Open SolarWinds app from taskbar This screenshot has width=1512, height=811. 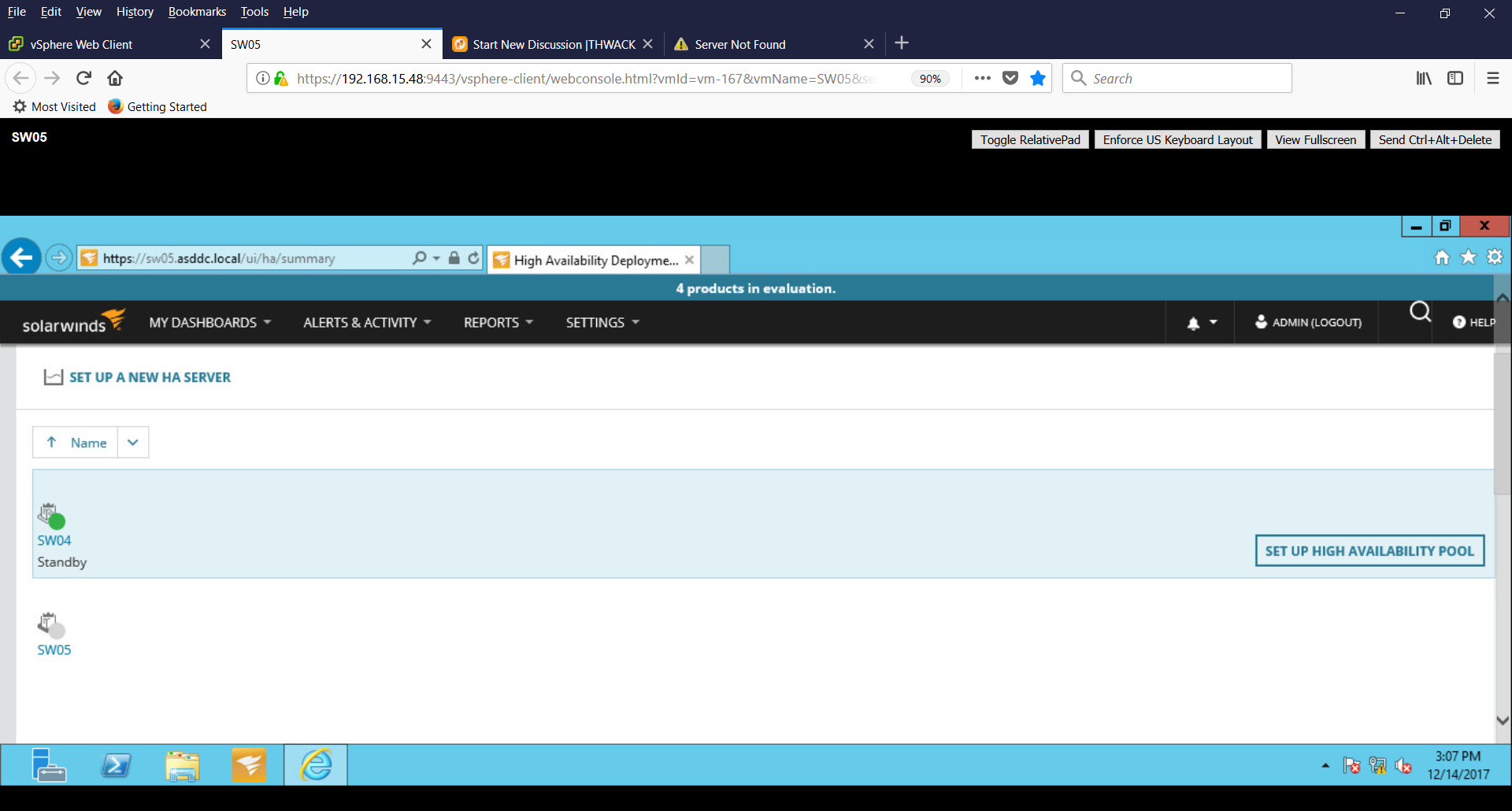point(249,765)
